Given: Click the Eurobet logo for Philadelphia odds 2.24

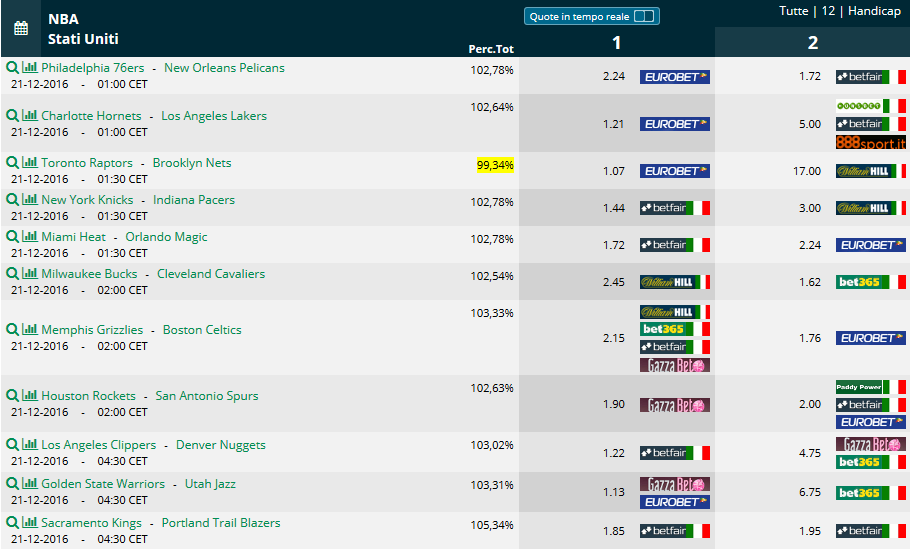Looking at the screenshot, I should (x=675, y=77).
